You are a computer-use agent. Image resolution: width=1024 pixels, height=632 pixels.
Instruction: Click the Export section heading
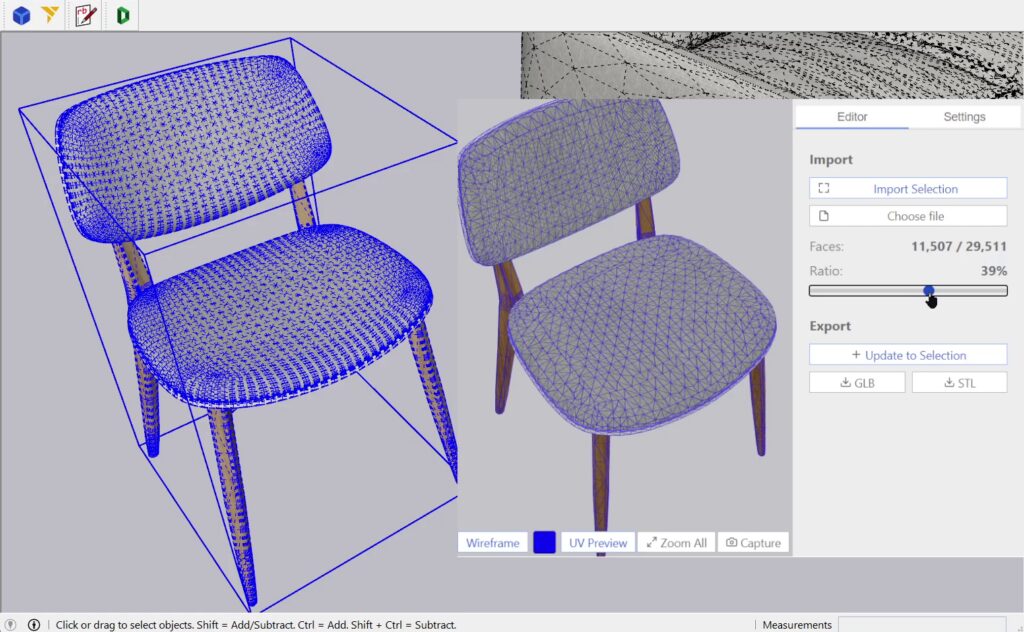830,326
